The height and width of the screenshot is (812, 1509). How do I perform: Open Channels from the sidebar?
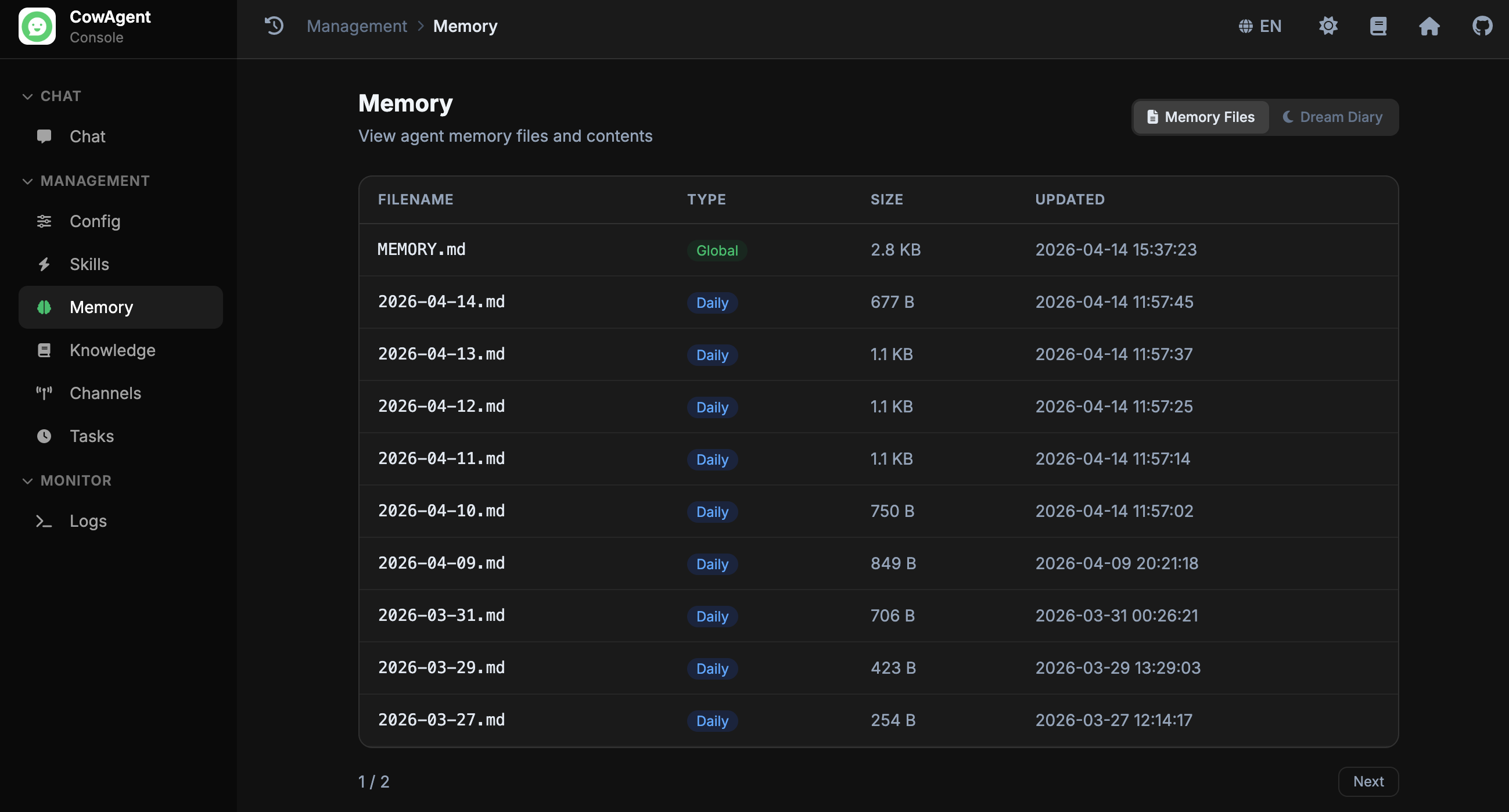(x=105, y=393)
